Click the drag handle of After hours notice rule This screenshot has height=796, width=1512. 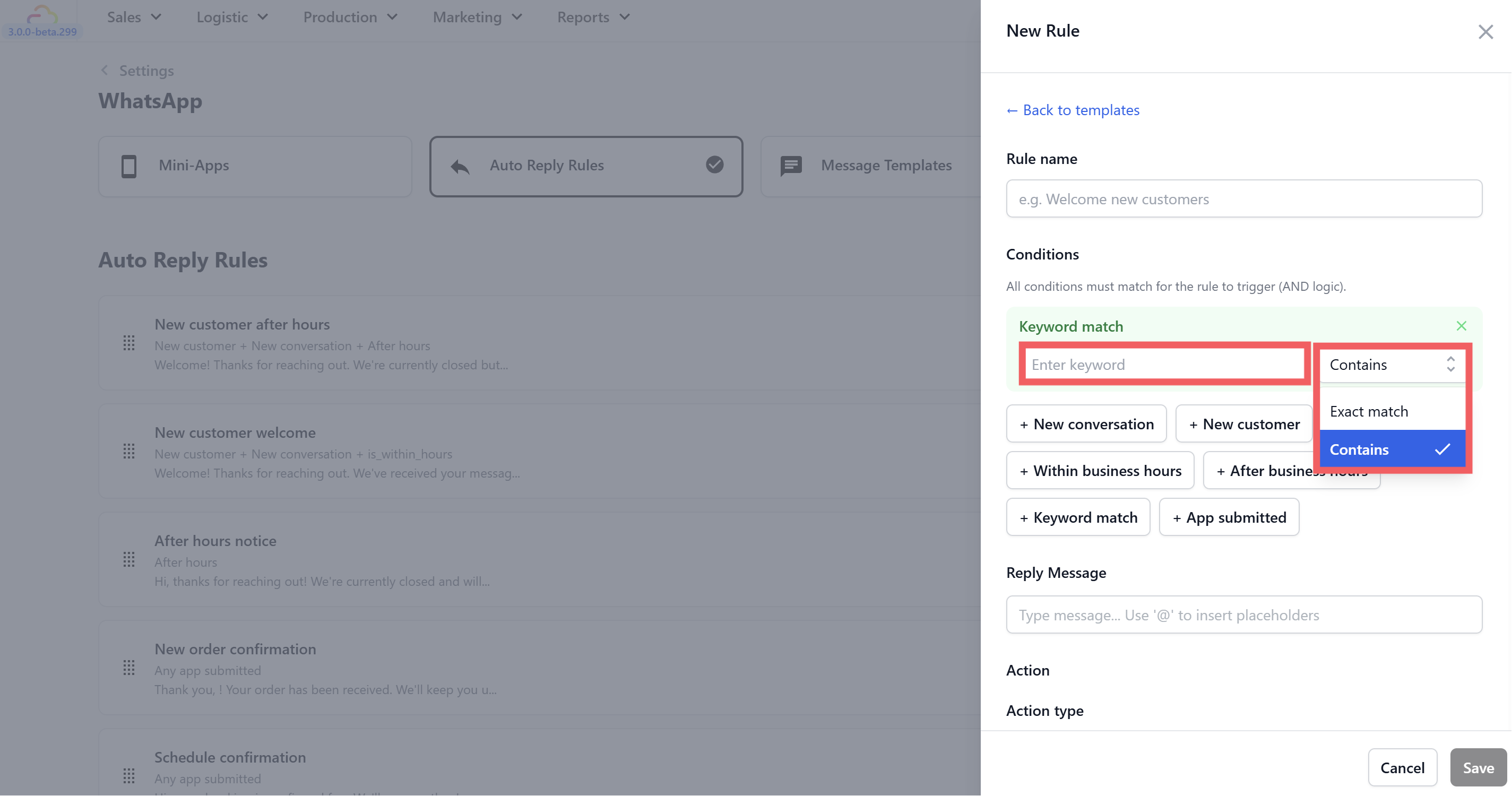129,559
